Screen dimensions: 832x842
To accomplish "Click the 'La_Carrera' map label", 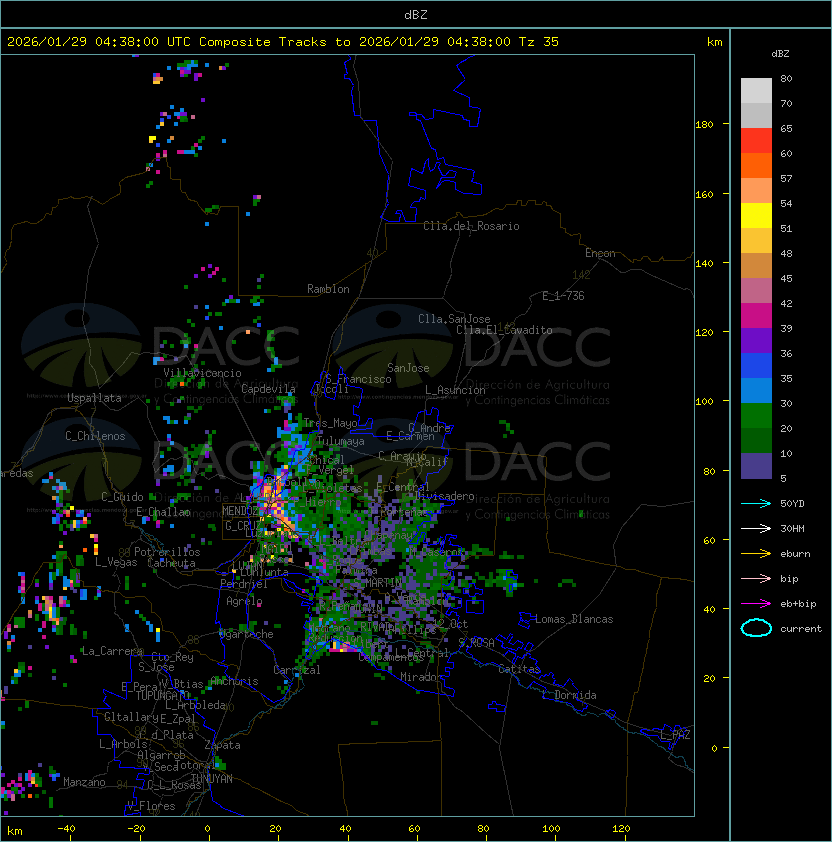I will 112,651.
